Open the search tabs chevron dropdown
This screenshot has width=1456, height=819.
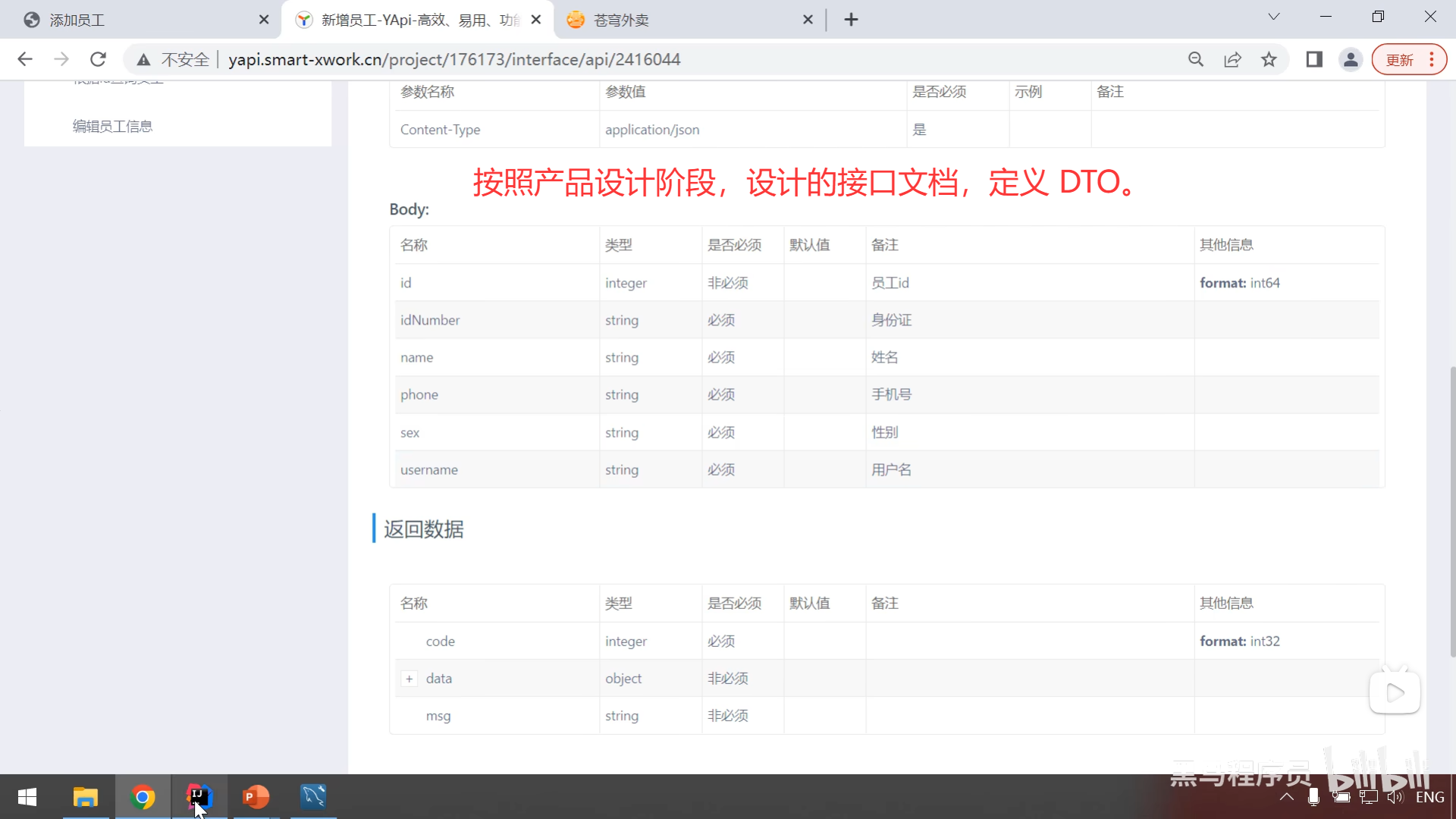click(1274, 16)
